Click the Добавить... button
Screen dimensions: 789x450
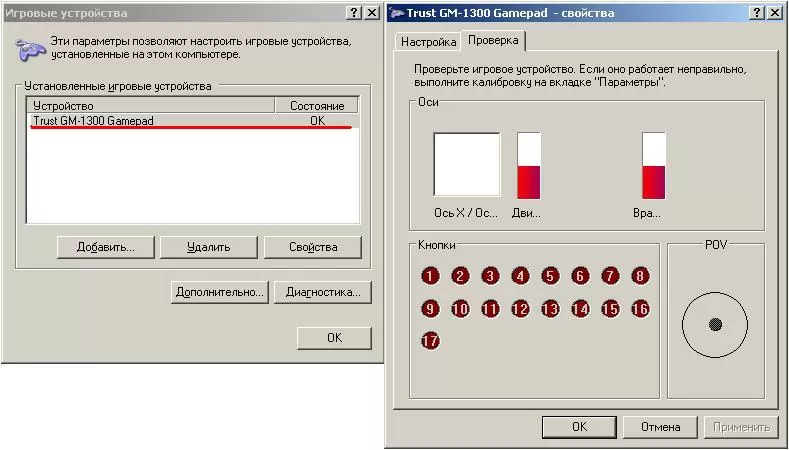tap(106, 247)
